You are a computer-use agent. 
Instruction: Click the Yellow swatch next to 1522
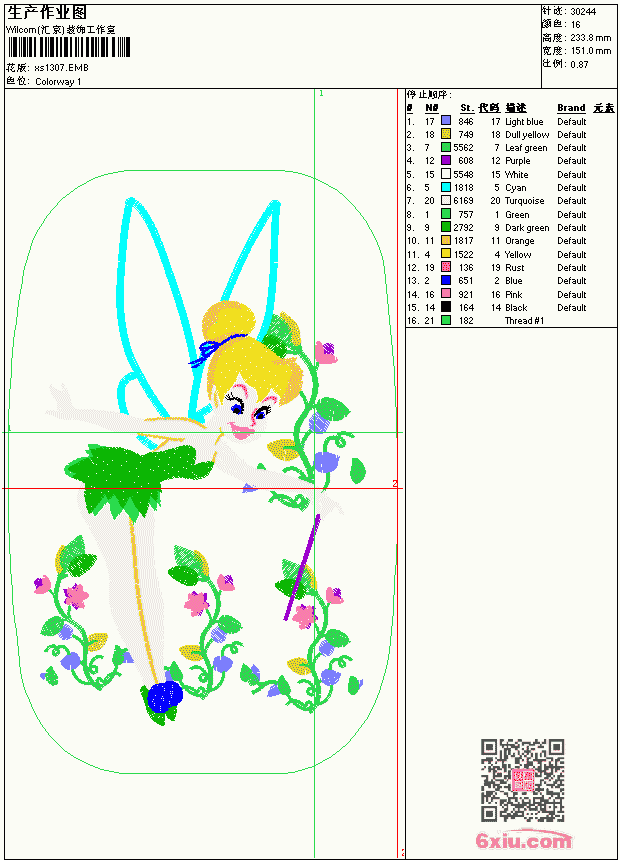(446, 253)
